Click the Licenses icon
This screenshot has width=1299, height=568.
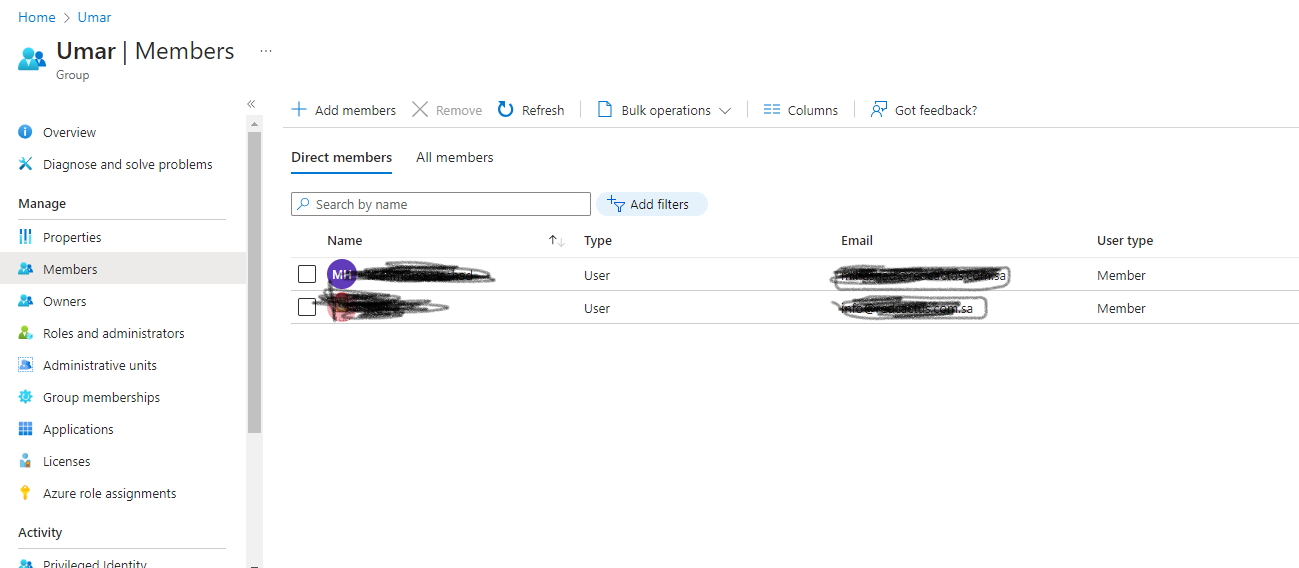[x=26, y=461]
